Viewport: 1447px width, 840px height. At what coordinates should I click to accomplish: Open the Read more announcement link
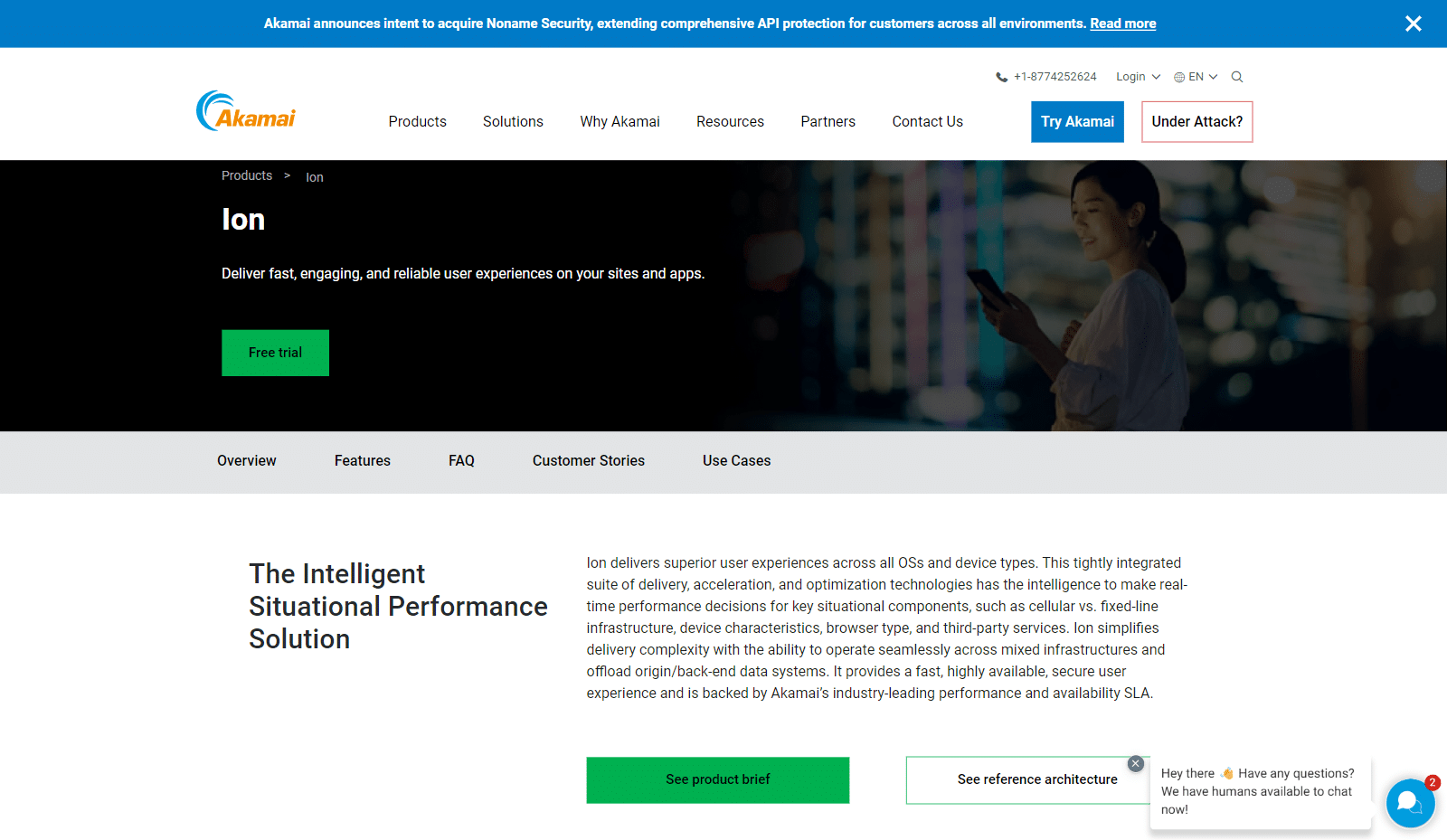pos(1122,24)
